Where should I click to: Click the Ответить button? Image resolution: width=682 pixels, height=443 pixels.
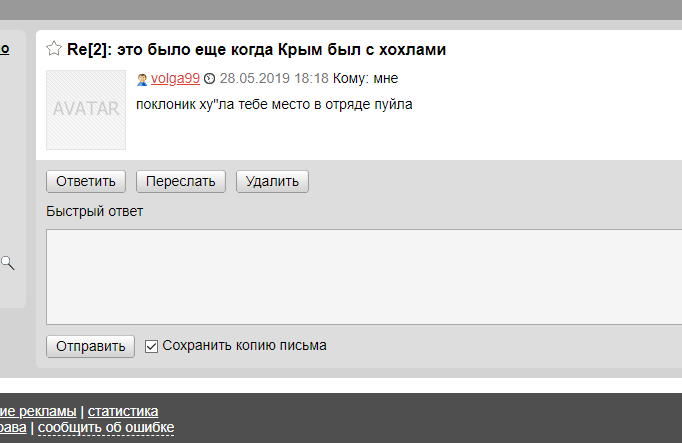tap(86, 181)
